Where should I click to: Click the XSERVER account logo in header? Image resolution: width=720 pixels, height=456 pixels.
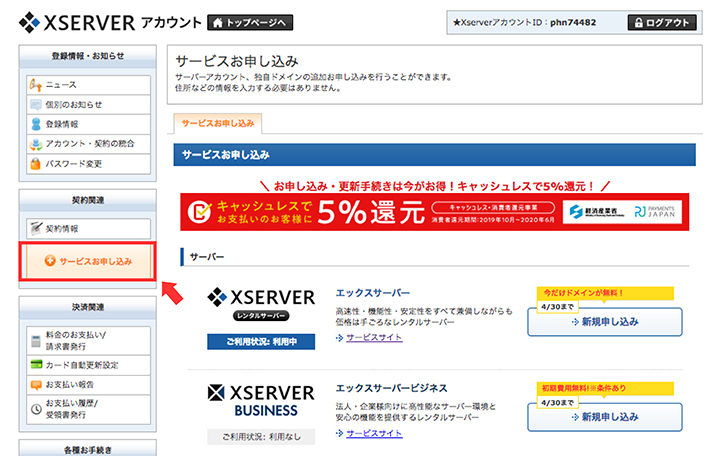tap(110, 22)
